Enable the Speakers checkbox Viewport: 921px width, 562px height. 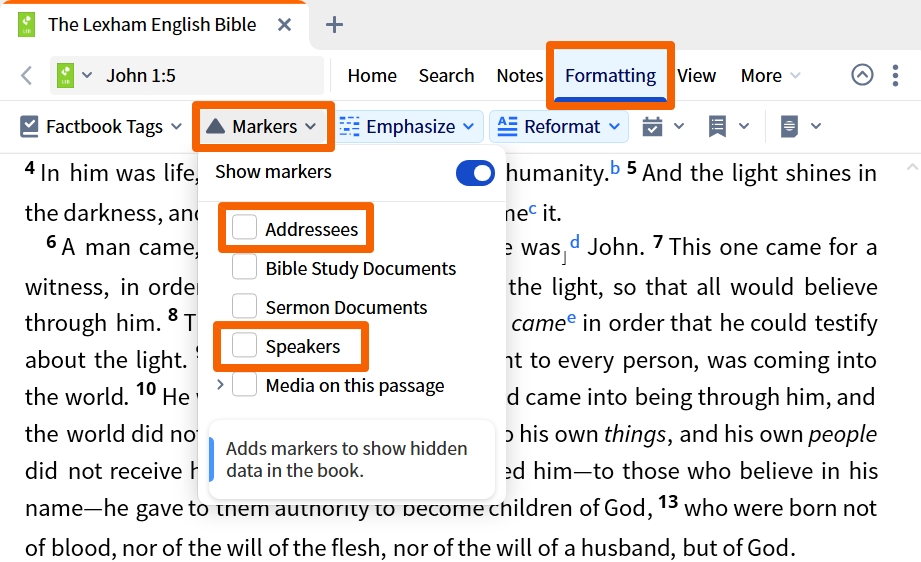[244, 345]
